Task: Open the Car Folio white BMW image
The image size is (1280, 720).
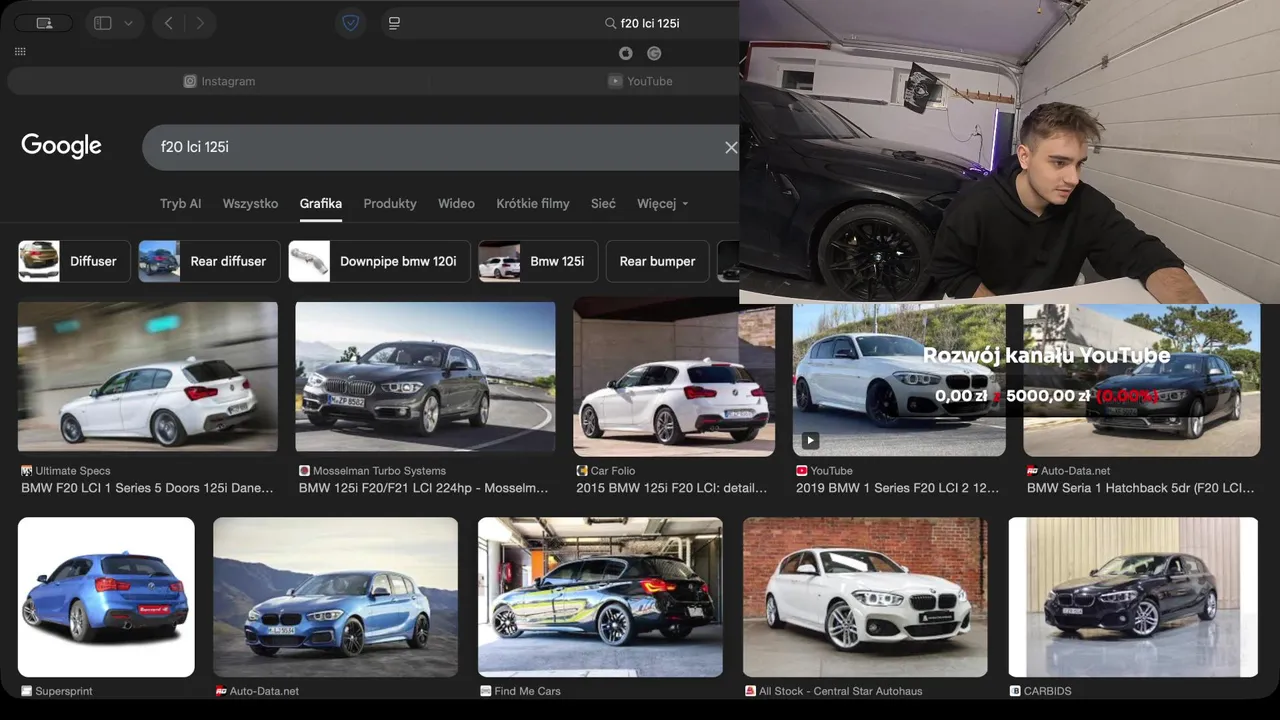Action: [x=674, y=377]
